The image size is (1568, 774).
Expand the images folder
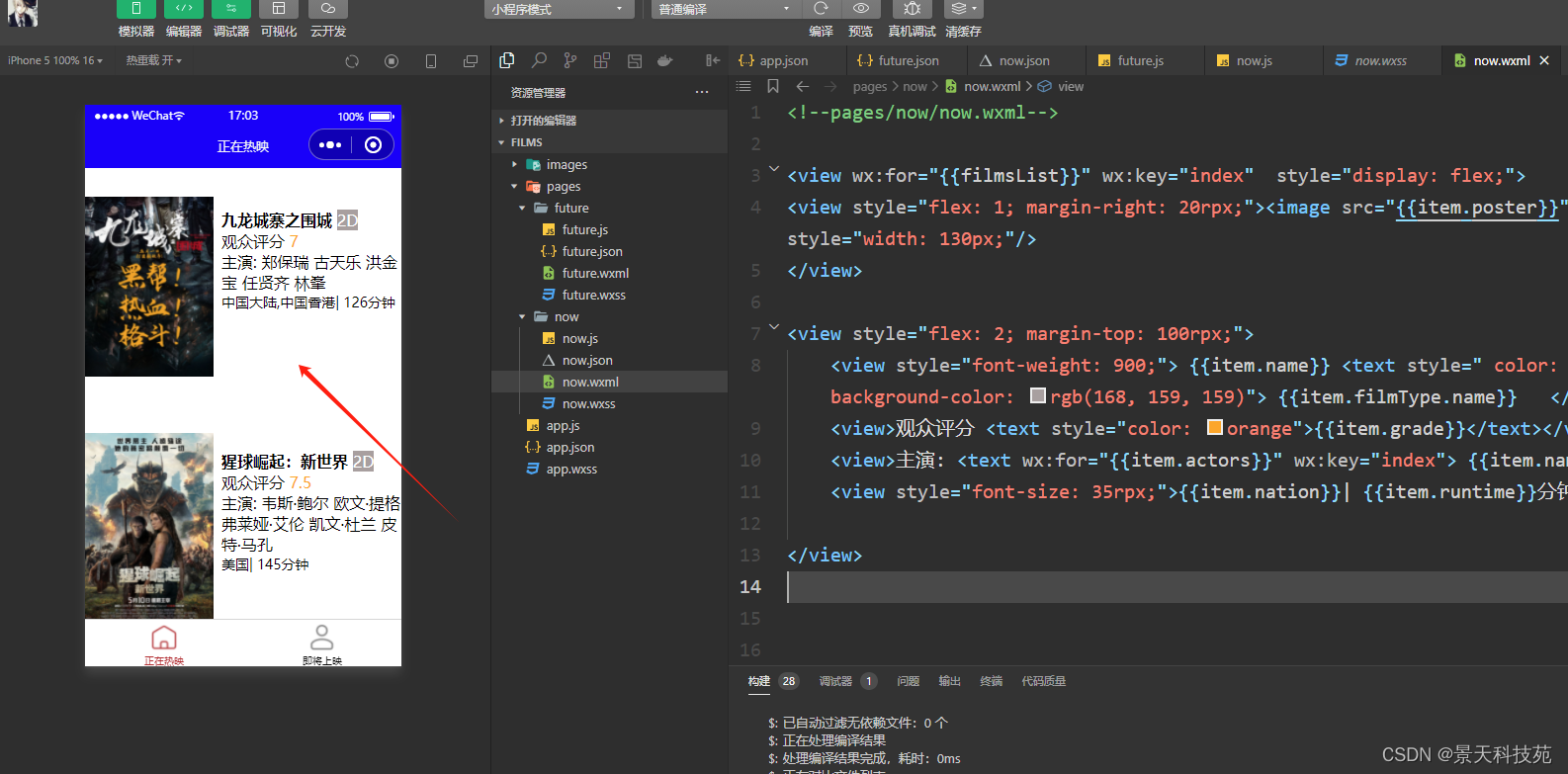click(x=609, y=164)
